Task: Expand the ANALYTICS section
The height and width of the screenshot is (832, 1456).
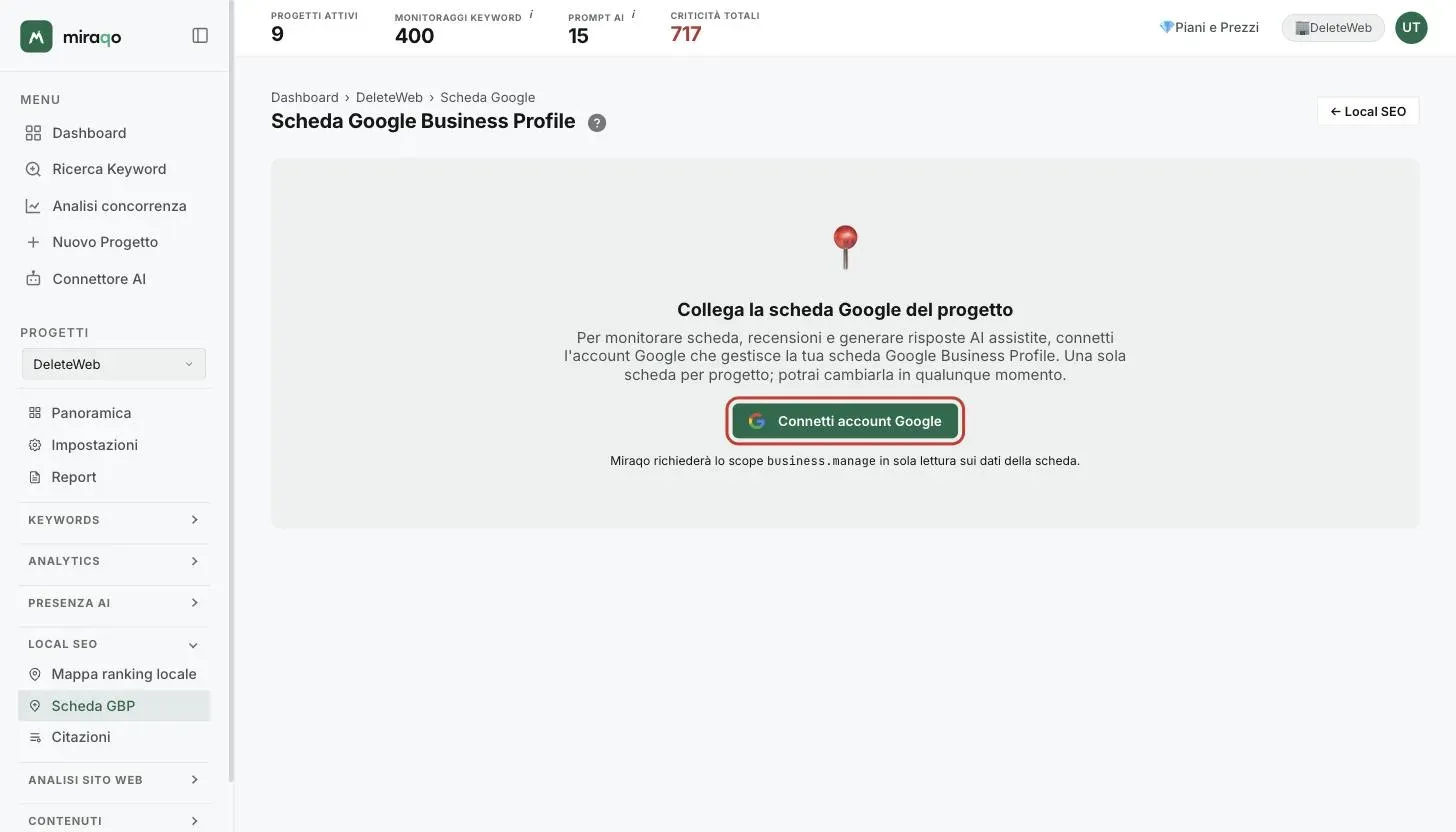Action: click(x=114, y=561)
